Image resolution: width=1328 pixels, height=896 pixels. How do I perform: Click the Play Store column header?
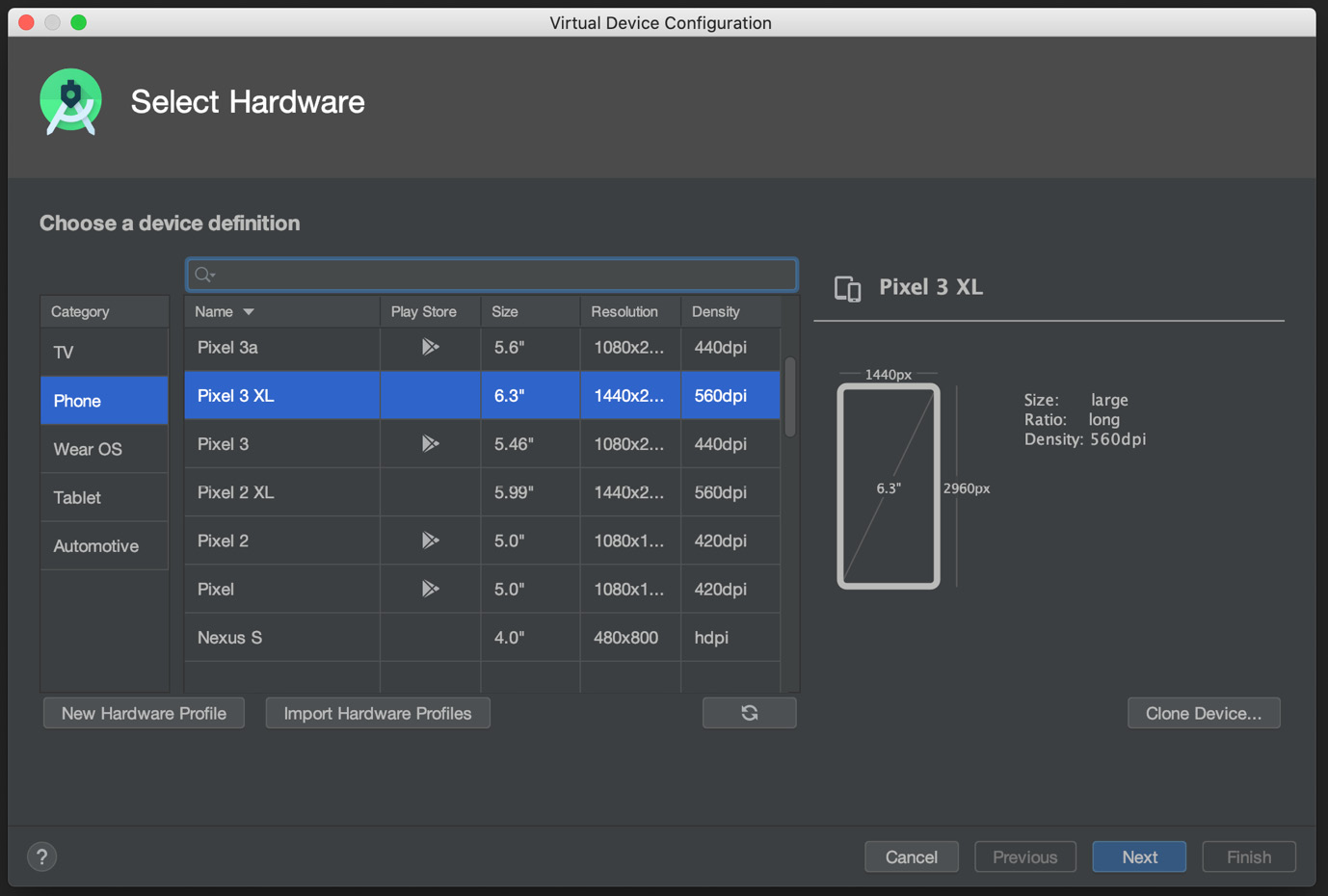[x=430, y=311]
